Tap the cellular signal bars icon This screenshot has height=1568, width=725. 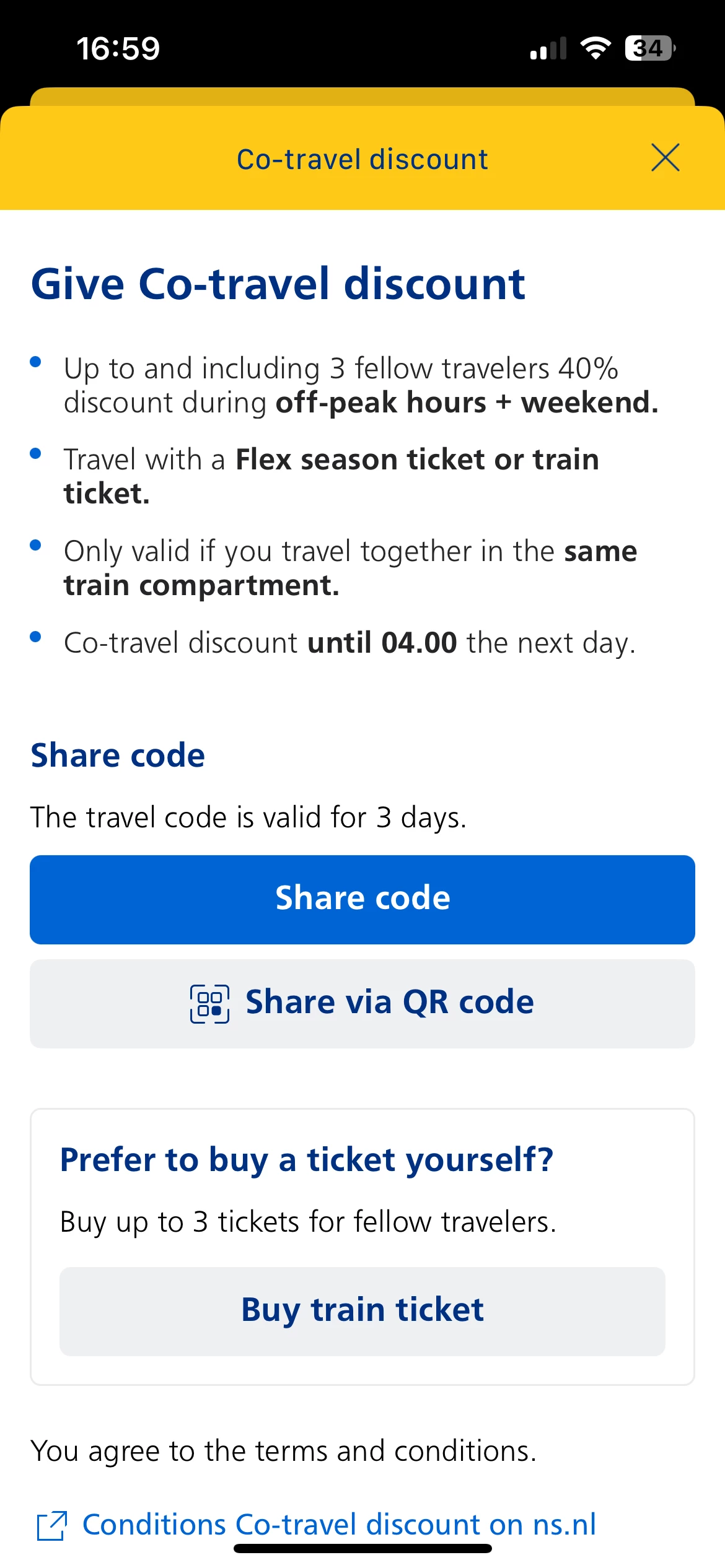coord(548,48)
